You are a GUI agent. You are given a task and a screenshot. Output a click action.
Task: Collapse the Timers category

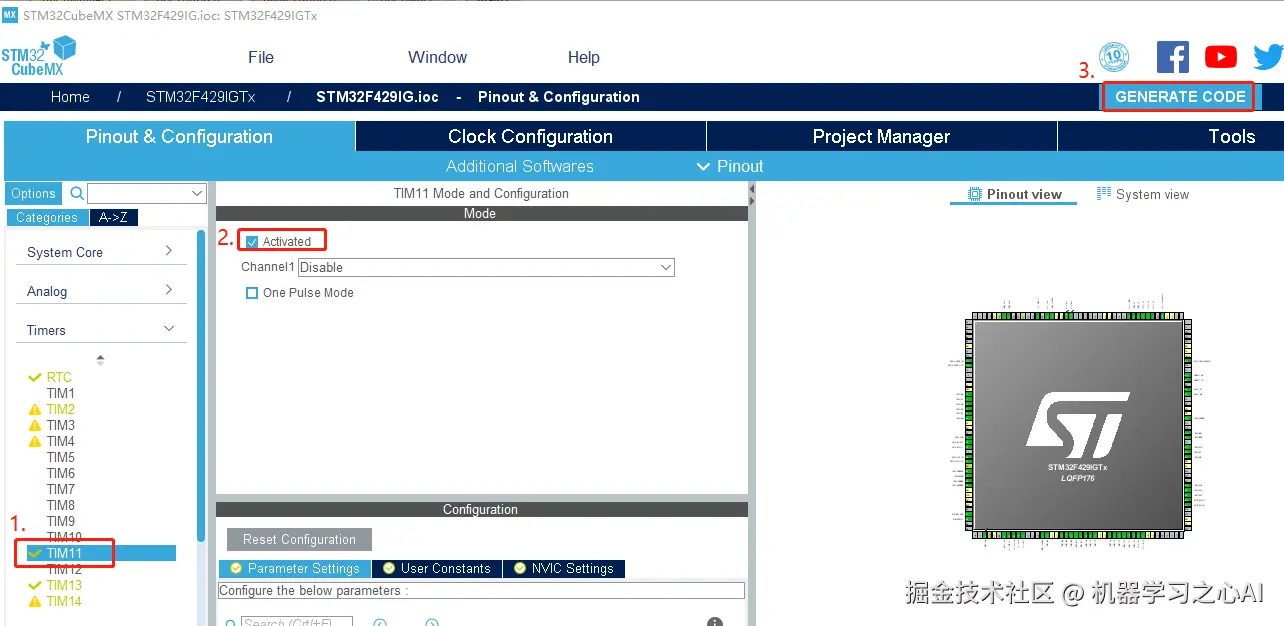point(100,330)
